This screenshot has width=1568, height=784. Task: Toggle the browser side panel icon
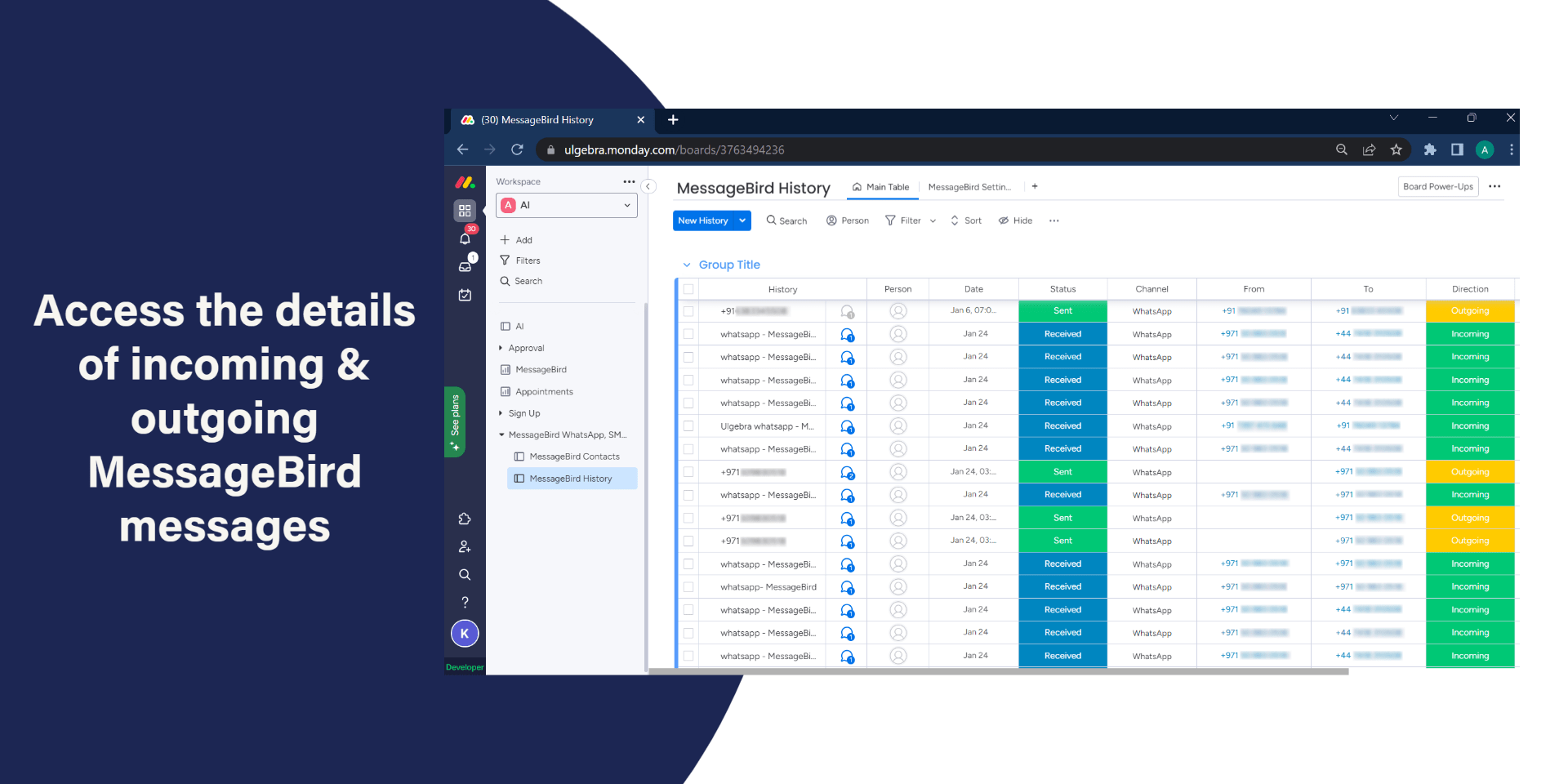[x=1457, y=149]
